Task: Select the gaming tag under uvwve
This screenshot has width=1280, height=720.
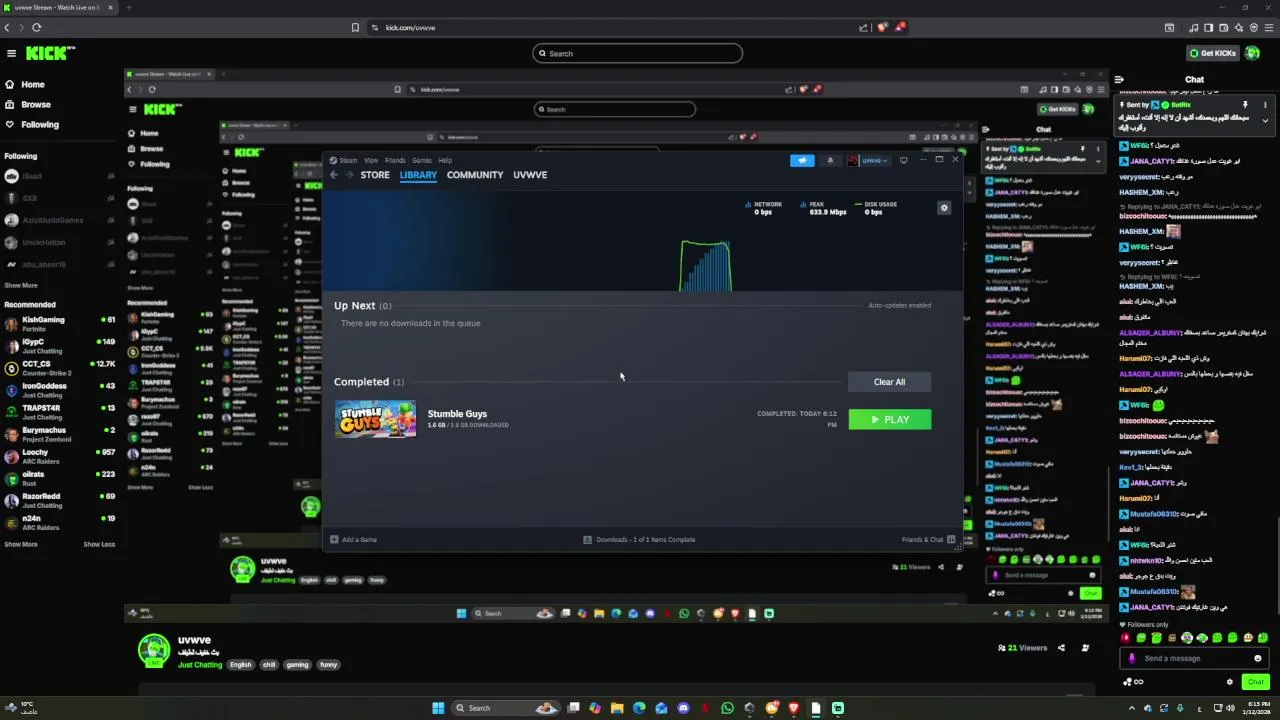Action: [x=297, y=664]
